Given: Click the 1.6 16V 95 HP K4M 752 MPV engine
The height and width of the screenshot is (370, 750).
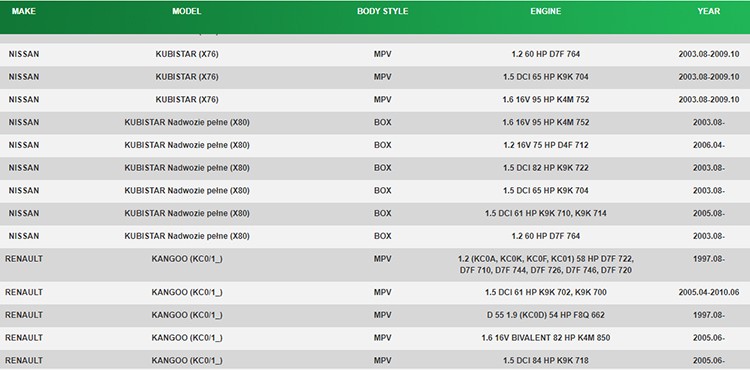Looking at the screenshot, I should 545,100.
